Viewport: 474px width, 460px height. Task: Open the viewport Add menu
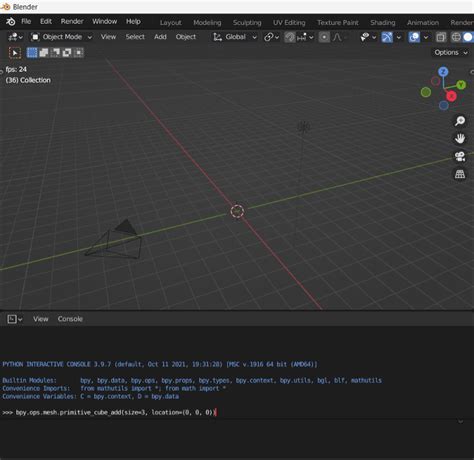coord(160,37)
